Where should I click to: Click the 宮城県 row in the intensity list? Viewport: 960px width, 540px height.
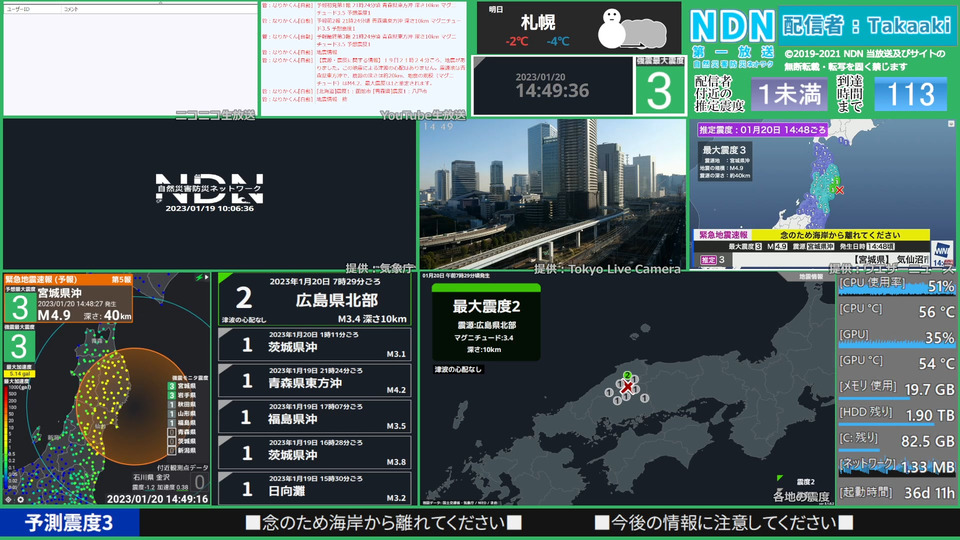[182, 386]
